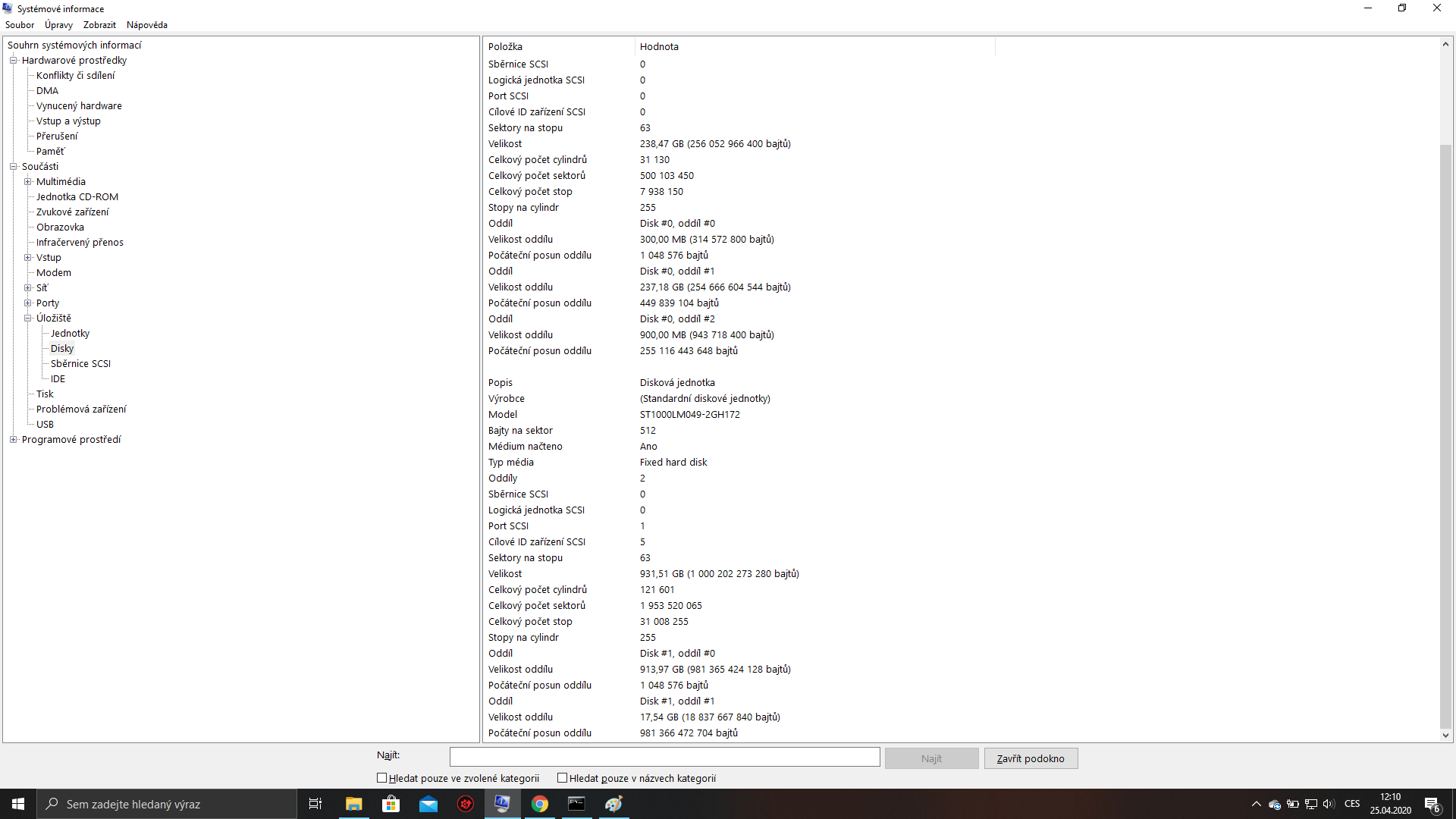
Task: Open the Paint palette taskbar icon
Action: 613,804
